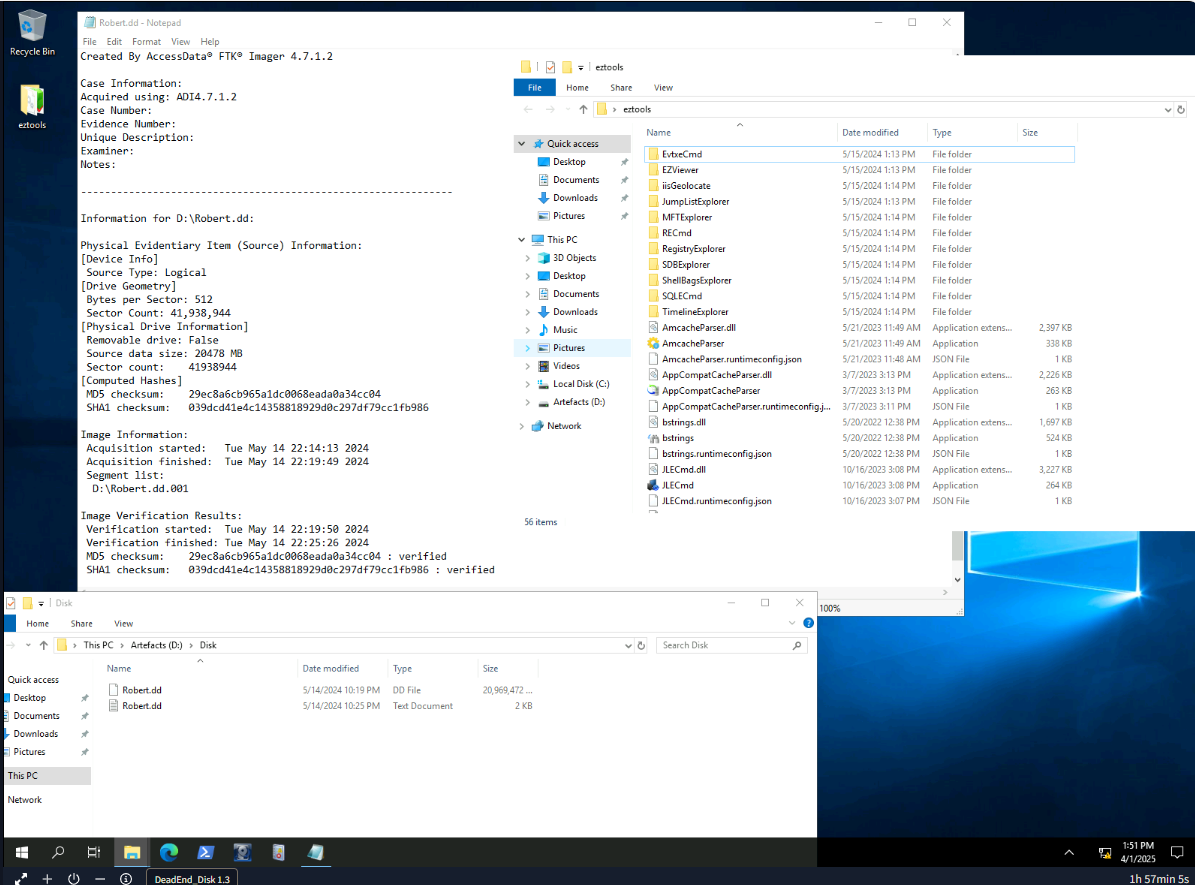The image size is (1195, 885).
Task: Open Windows PowerShell from the taskbar
Action: click(205, 852)
